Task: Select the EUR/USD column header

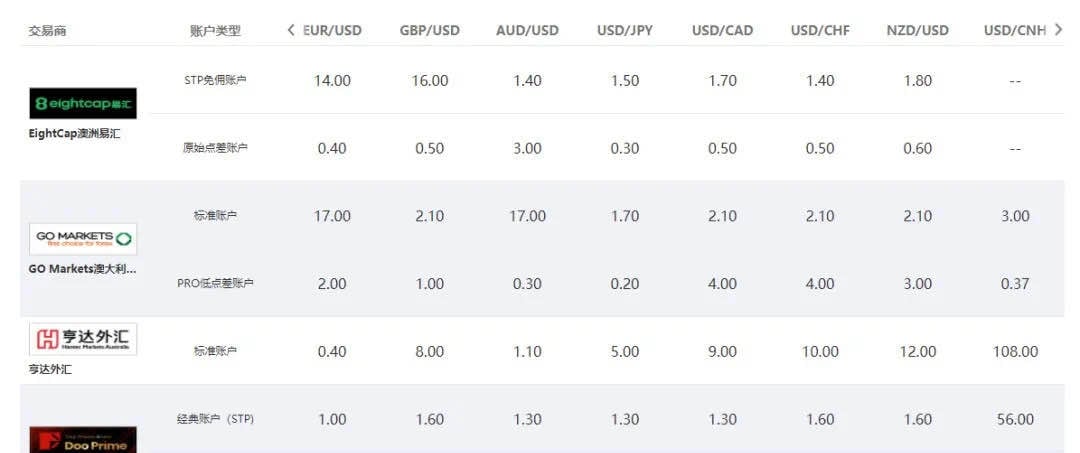Action: 332,30
